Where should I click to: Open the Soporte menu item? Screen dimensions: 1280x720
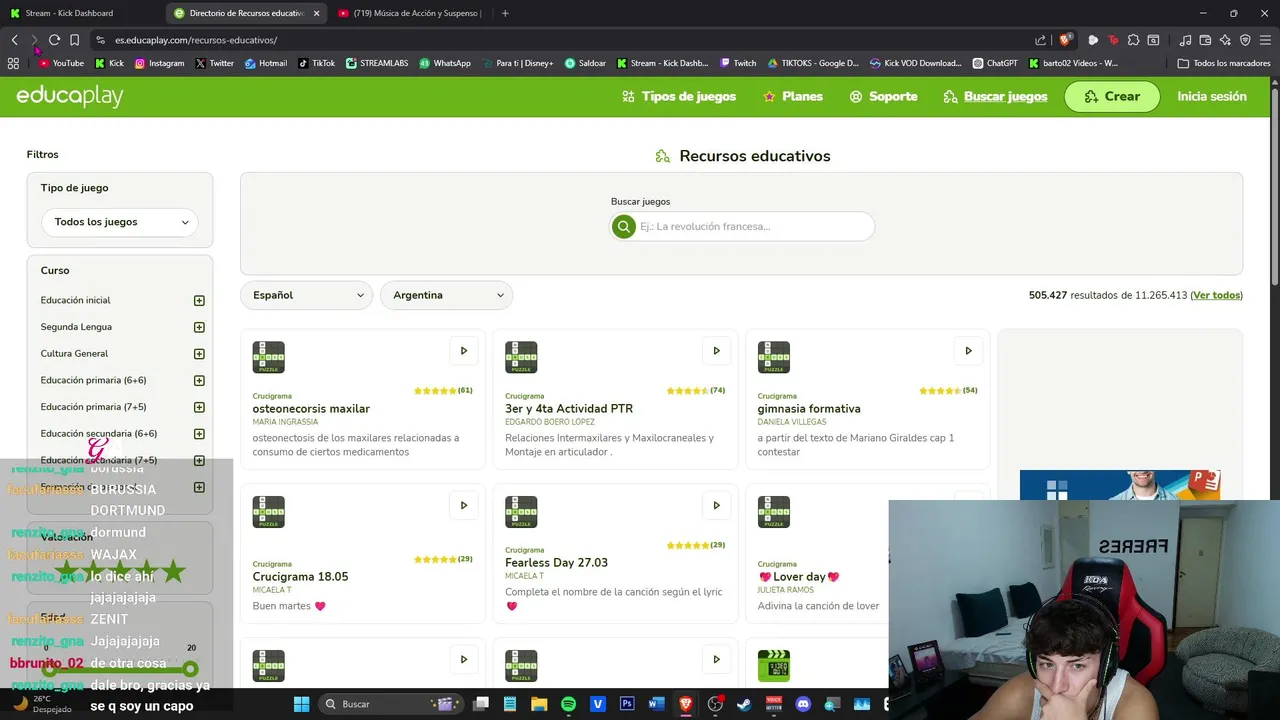883,97
